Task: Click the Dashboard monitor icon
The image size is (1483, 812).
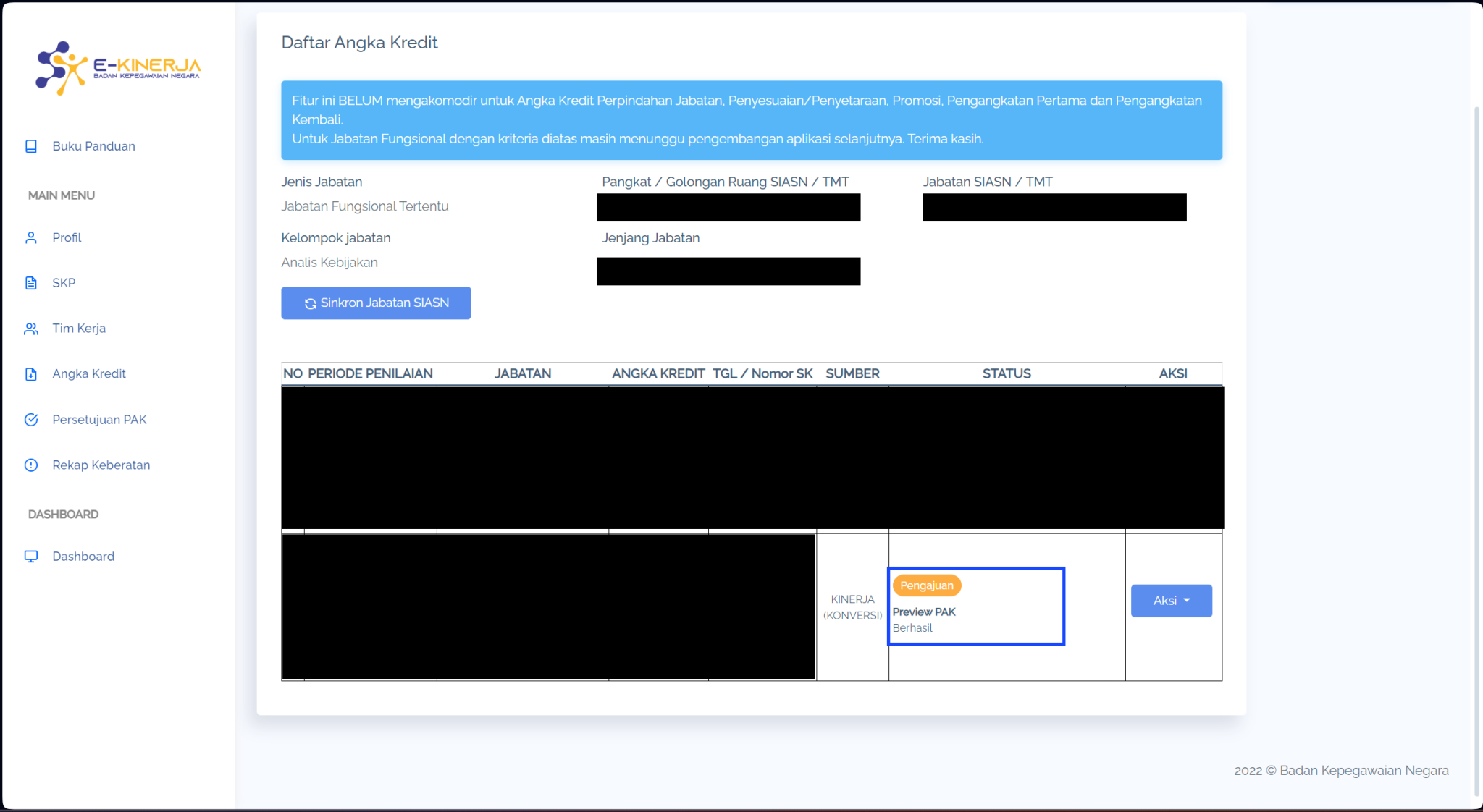Action: tap(31, 557)
